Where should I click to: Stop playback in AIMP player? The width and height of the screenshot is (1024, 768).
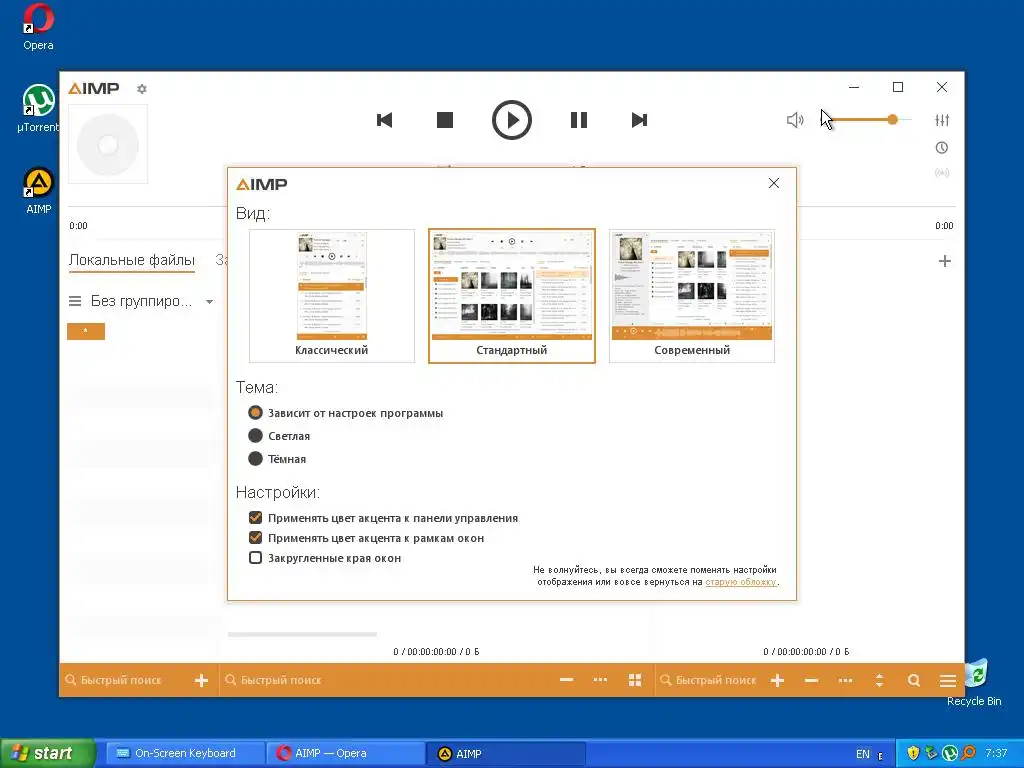coord(445,120)
